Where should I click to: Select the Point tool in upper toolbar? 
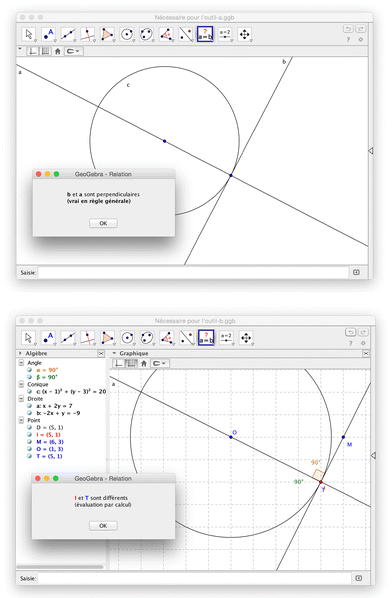[x=48, y=34]
